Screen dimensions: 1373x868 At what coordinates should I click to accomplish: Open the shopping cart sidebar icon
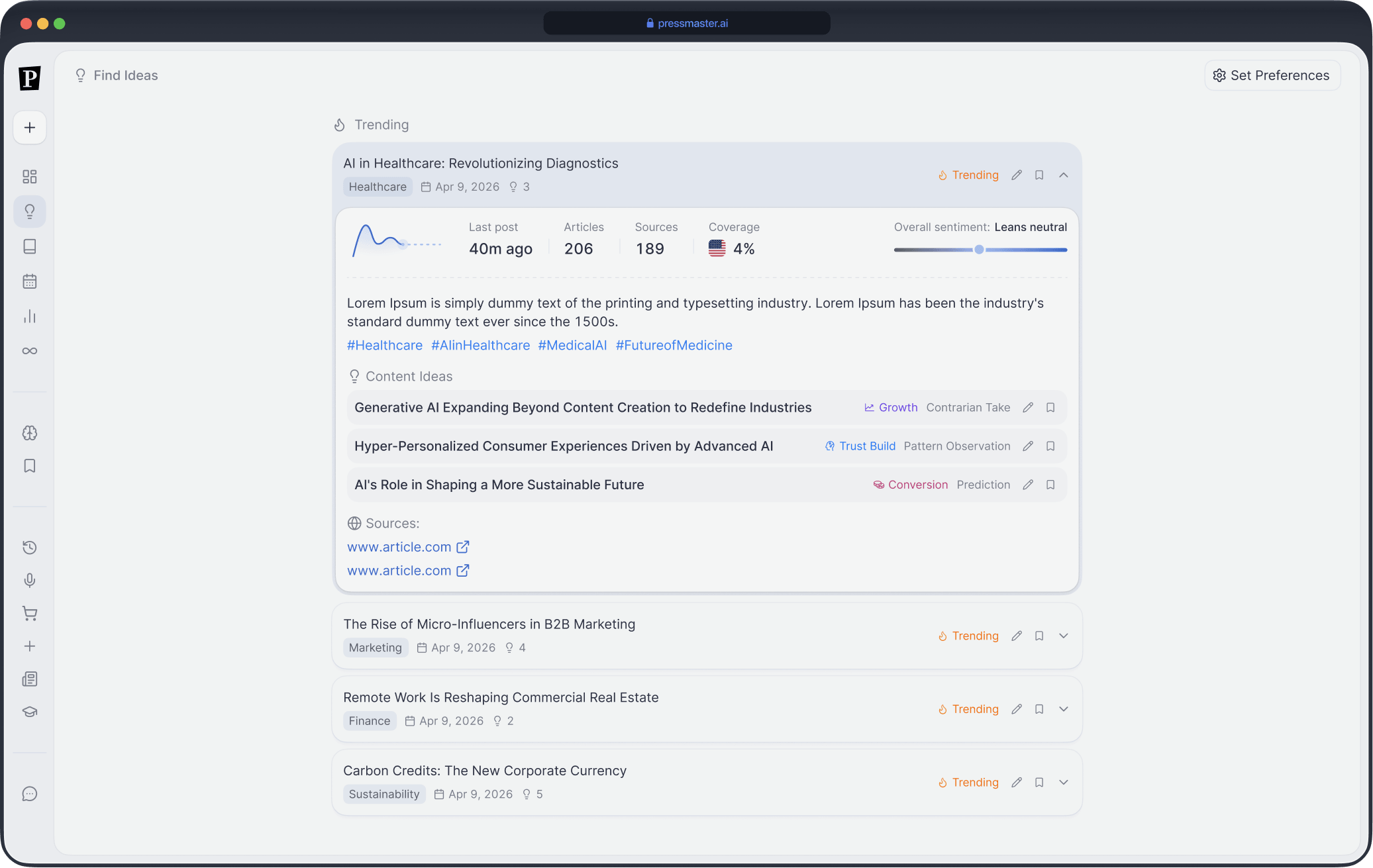[30, 614]
